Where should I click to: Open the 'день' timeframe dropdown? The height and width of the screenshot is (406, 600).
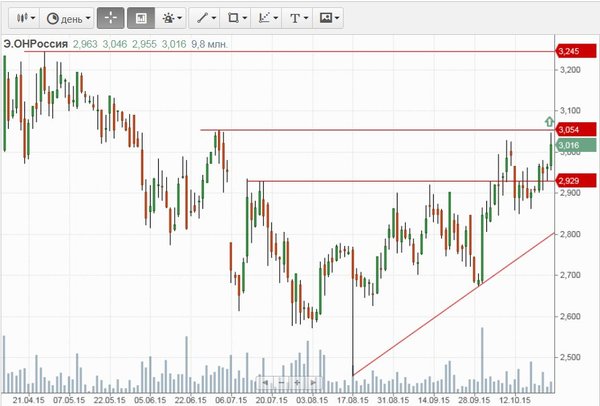(69, 18)
